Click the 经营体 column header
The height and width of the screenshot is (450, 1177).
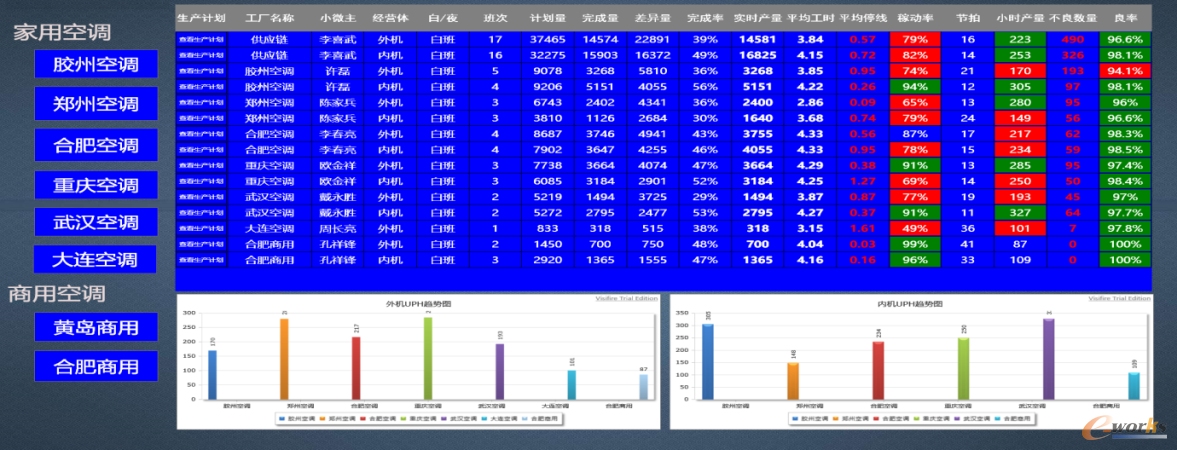(390, 17)
